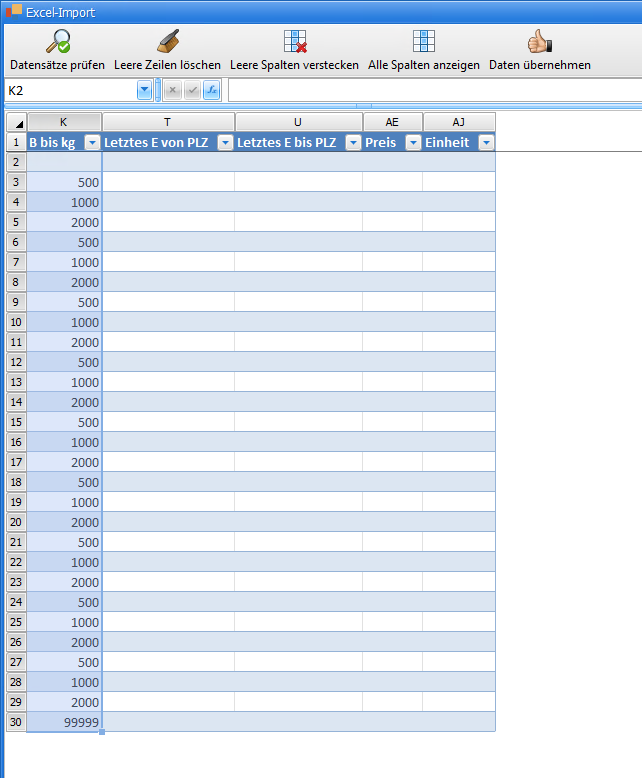Image resolution: width=642 pixels, height=778 pixels.
Task: Click cell with 2000 in row 29
Action: coord(64,702)
